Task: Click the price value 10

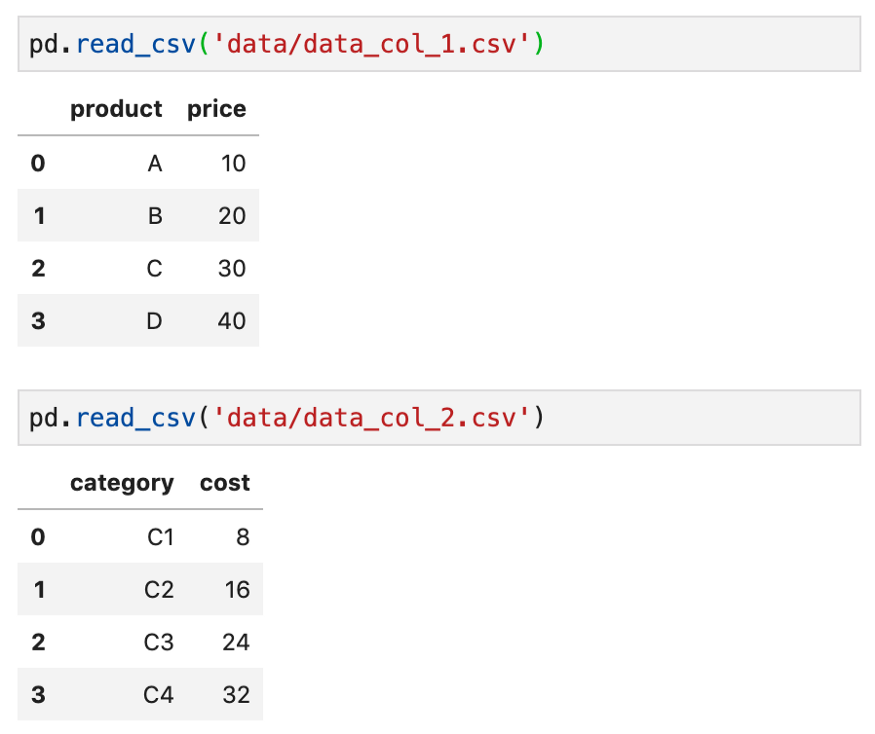Action: coord(233,163)
